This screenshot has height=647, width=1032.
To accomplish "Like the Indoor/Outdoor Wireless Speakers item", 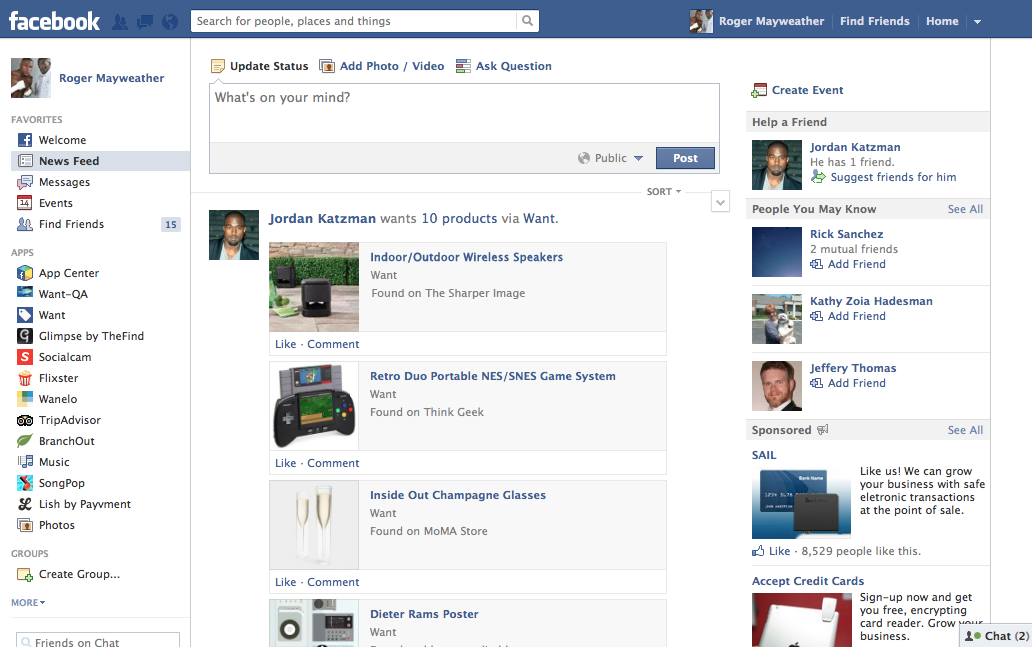I will pyautogui.click(x=286, y=344).
